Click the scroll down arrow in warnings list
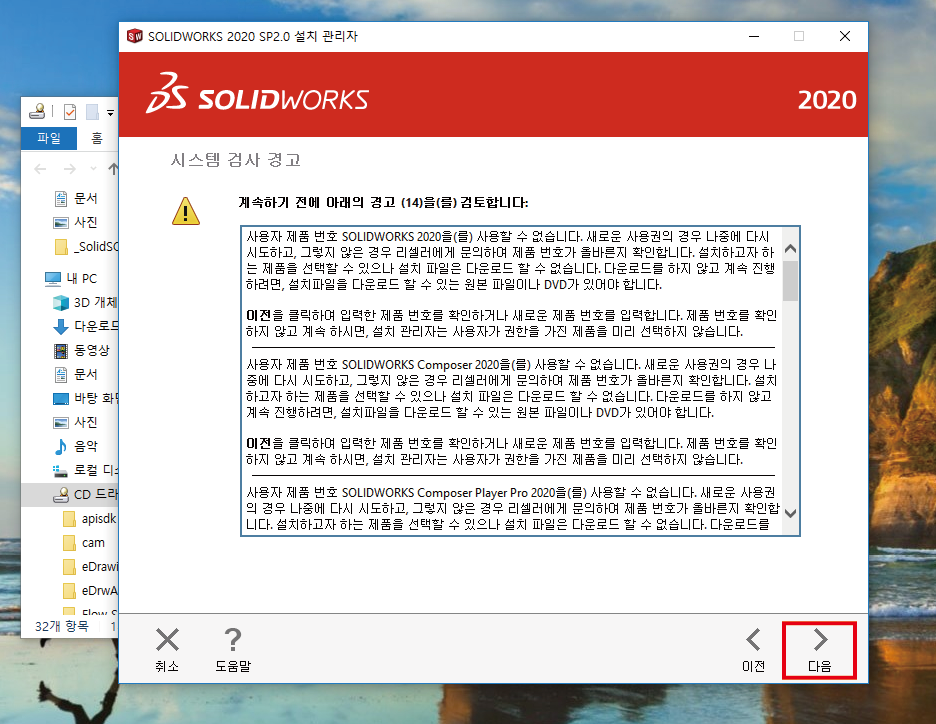 pos(790,513)
